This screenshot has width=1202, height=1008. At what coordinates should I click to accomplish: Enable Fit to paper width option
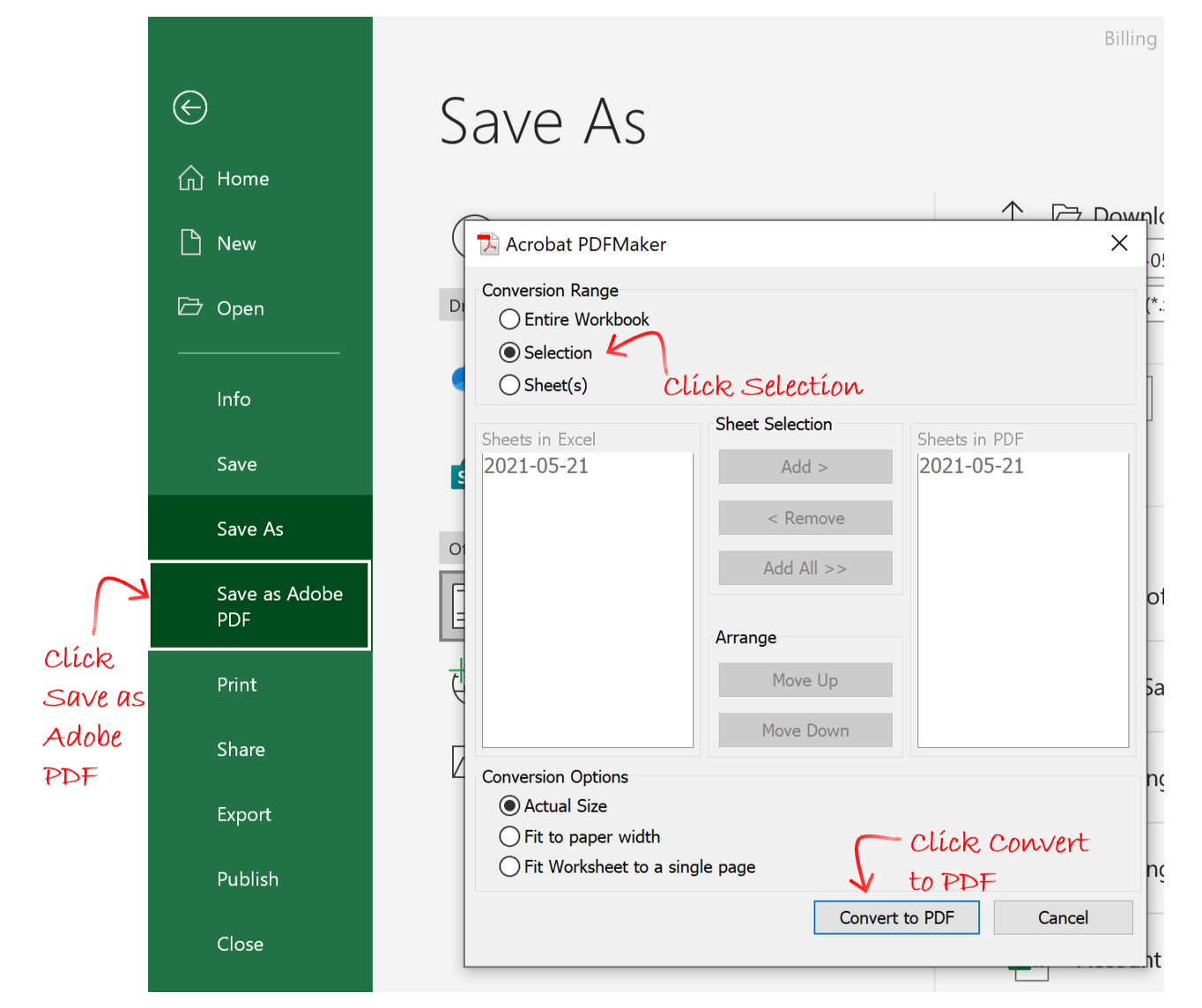(x=509, y=836)
